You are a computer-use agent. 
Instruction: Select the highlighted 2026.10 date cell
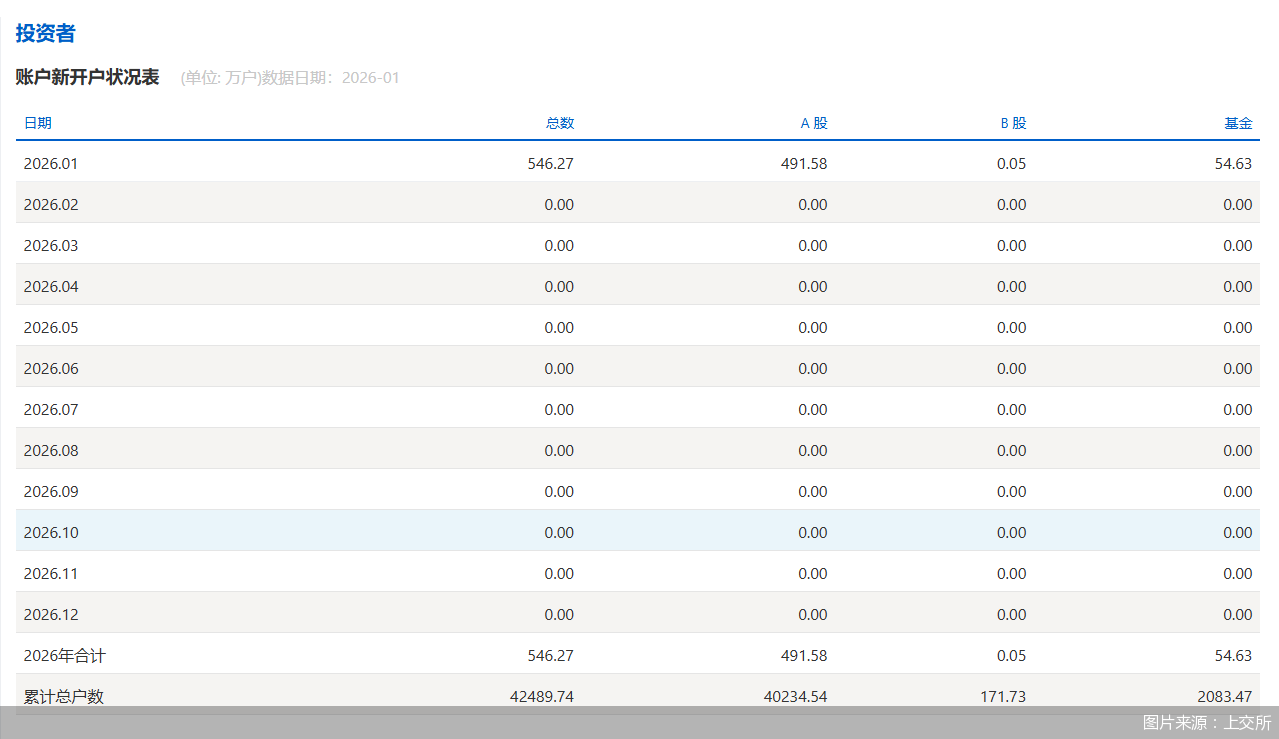pyautogui.click(x=51, y=532)
